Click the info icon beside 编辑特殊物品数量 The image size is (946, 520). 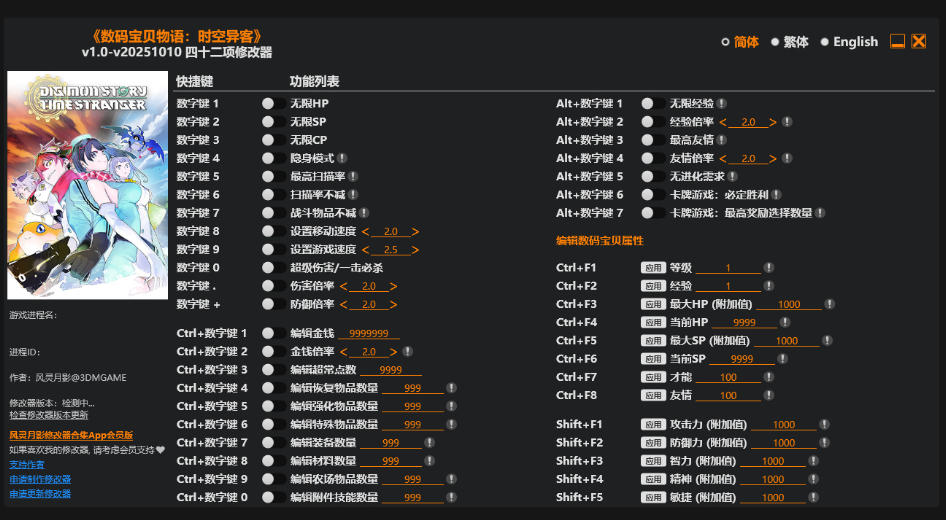tap(451, 424)
